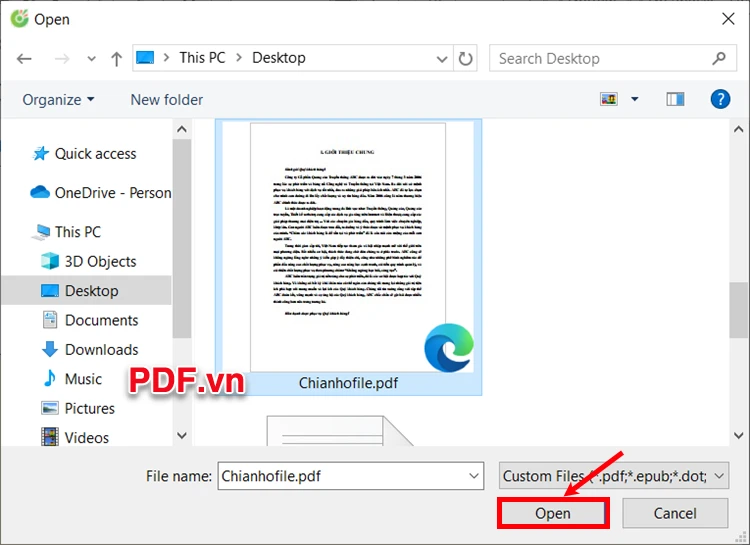Click the Music note icon
The width and height of the screenshot is (750, 545).
49,378
